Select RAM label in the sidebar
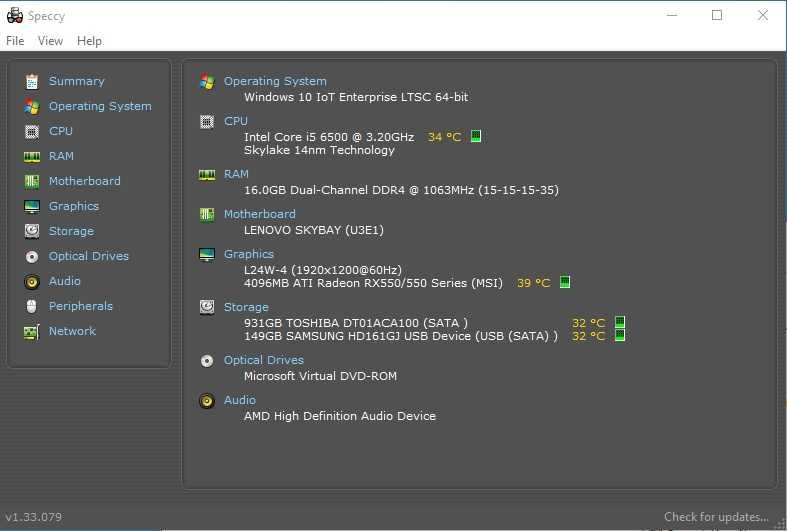Viewport: 787px width, 531px height. pos(61,156)
